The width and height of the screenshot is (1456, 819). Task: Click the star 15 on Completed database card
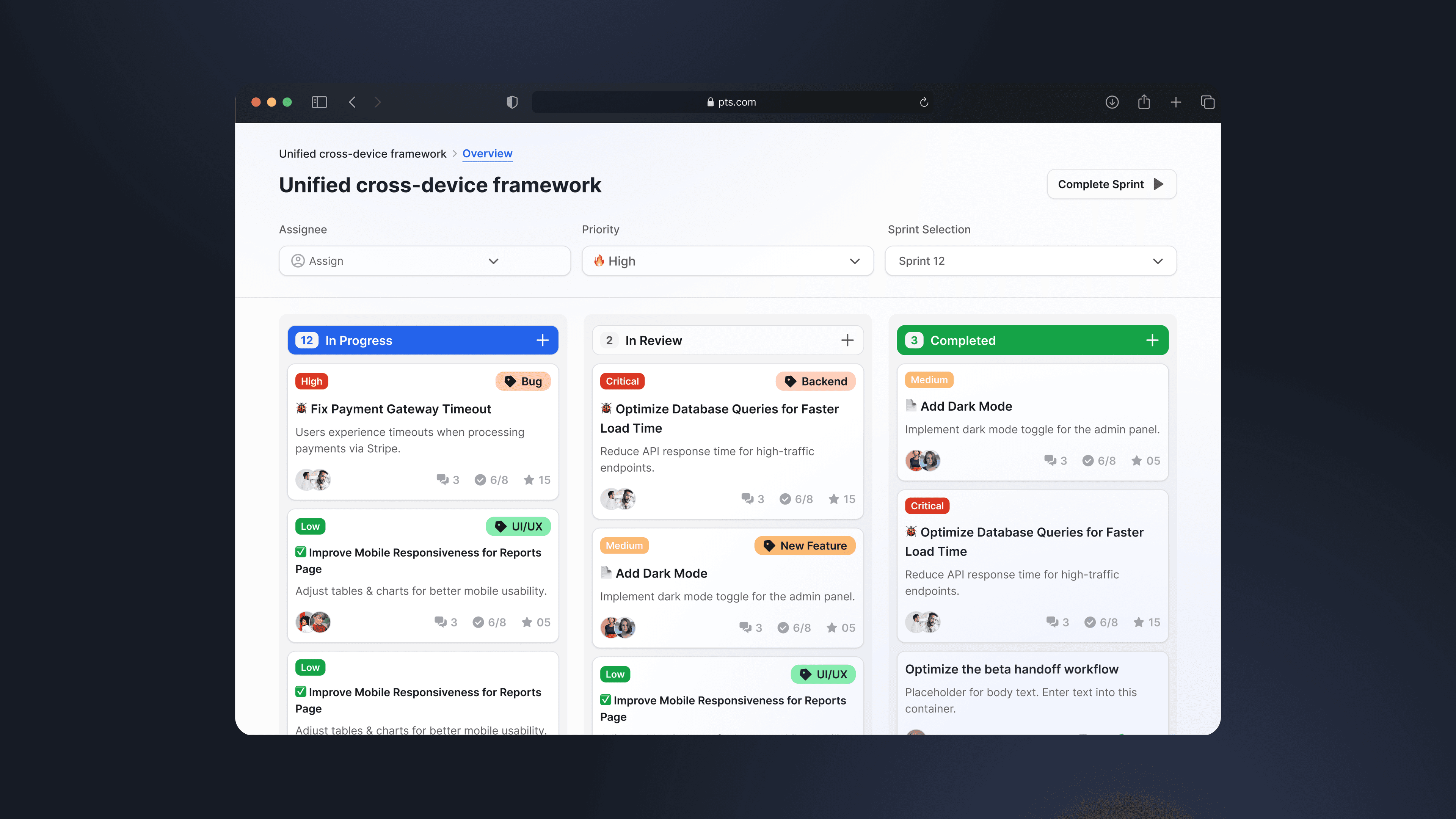pyautogui.click(x=1146, y=622)
